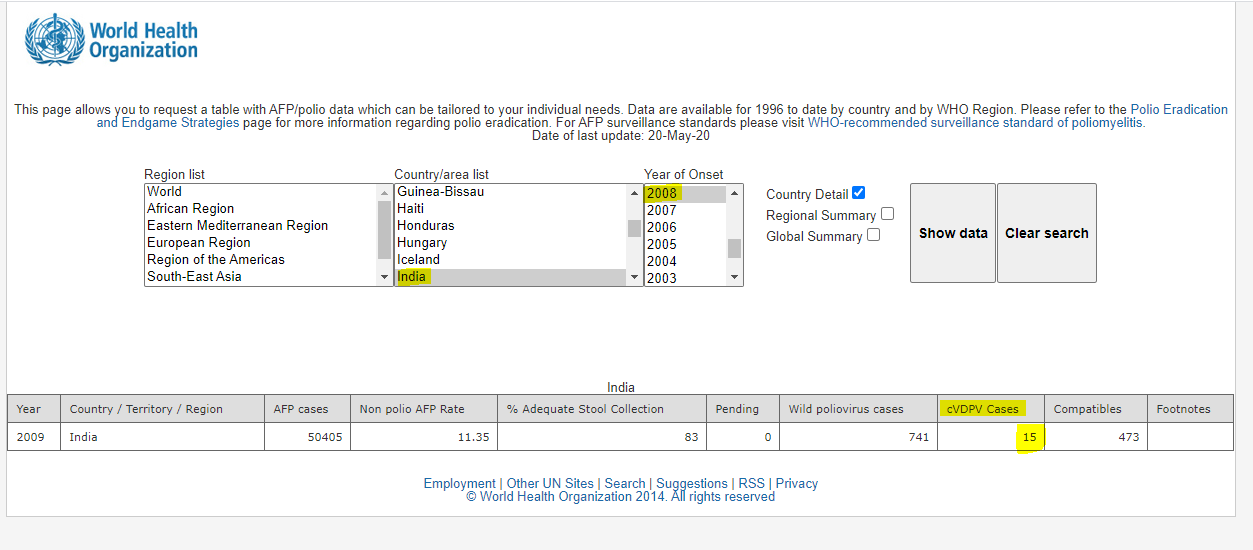Open the RSS footer link
The image size is (1253, 550).
point(751,483)
